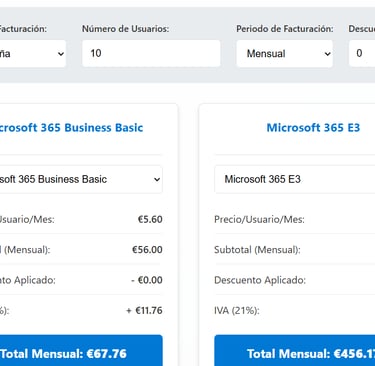Click the IVA (21%) label in E3 card
375x366 pixels.
tap(237, 310)
